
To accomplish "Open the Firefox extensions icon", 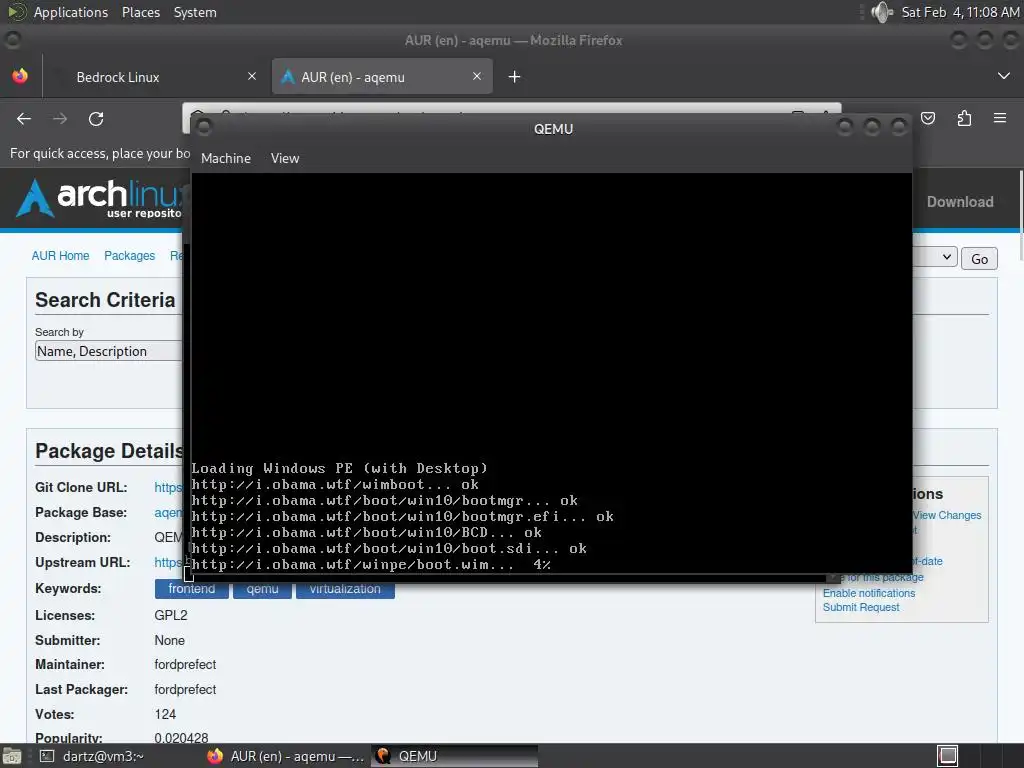I will [x=964, y=118].
